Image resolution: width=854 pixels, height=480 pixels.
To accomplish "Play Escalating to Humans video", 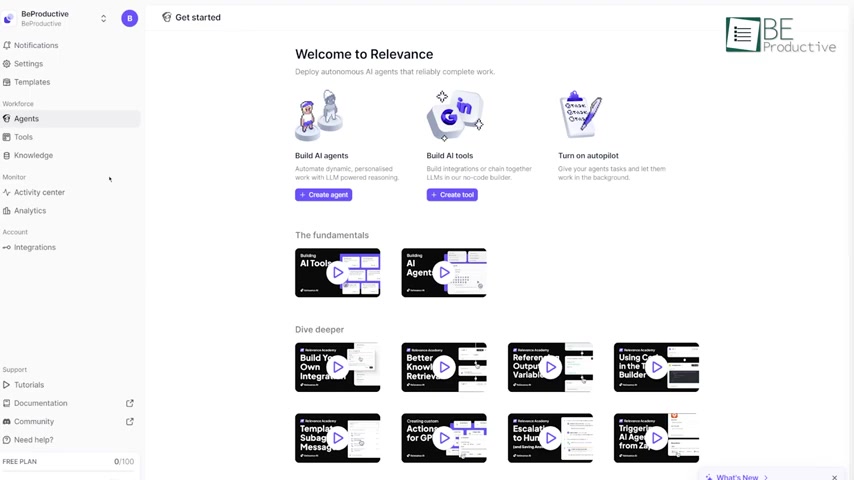I will (x=551, y=438).
